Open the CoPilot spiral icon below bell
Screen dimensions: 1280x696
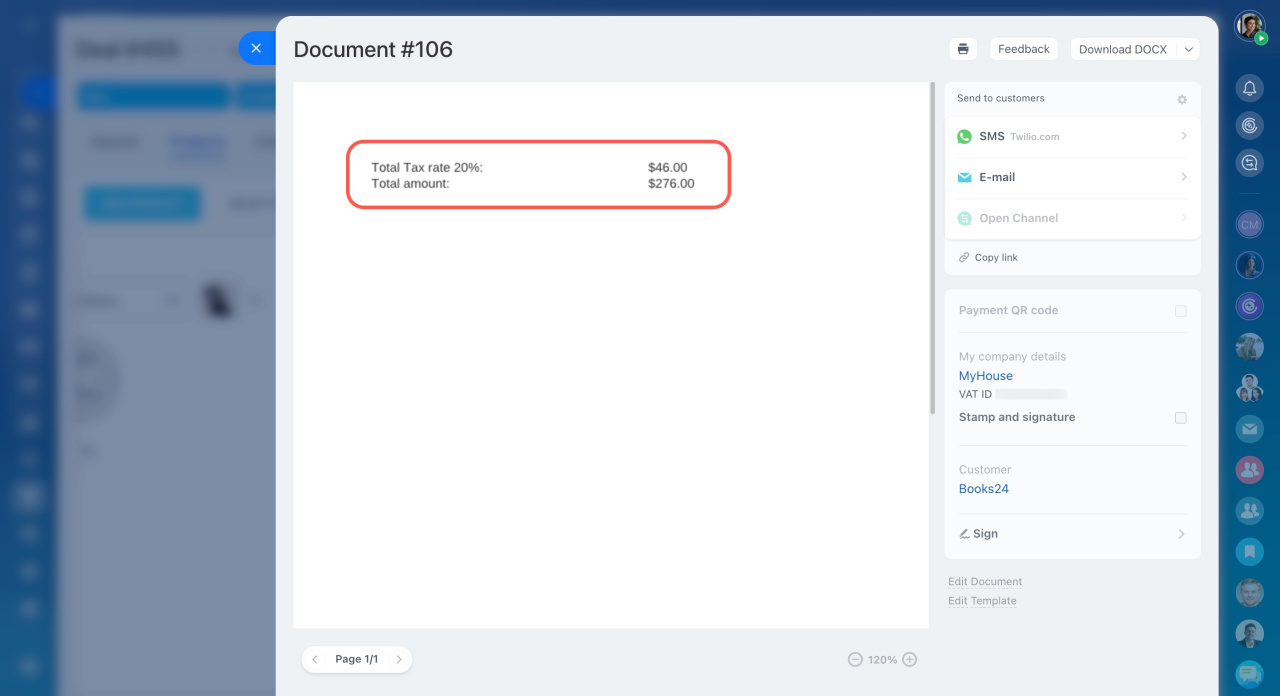coord(1250,125)
